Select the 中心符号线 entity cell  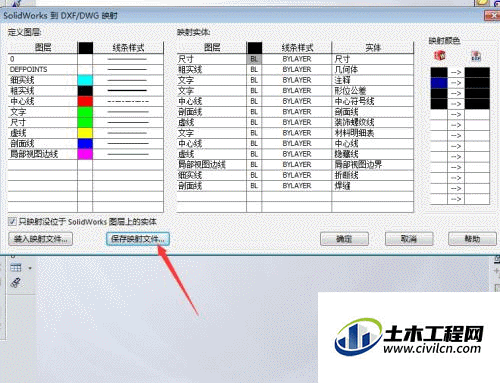pos(373,101)
